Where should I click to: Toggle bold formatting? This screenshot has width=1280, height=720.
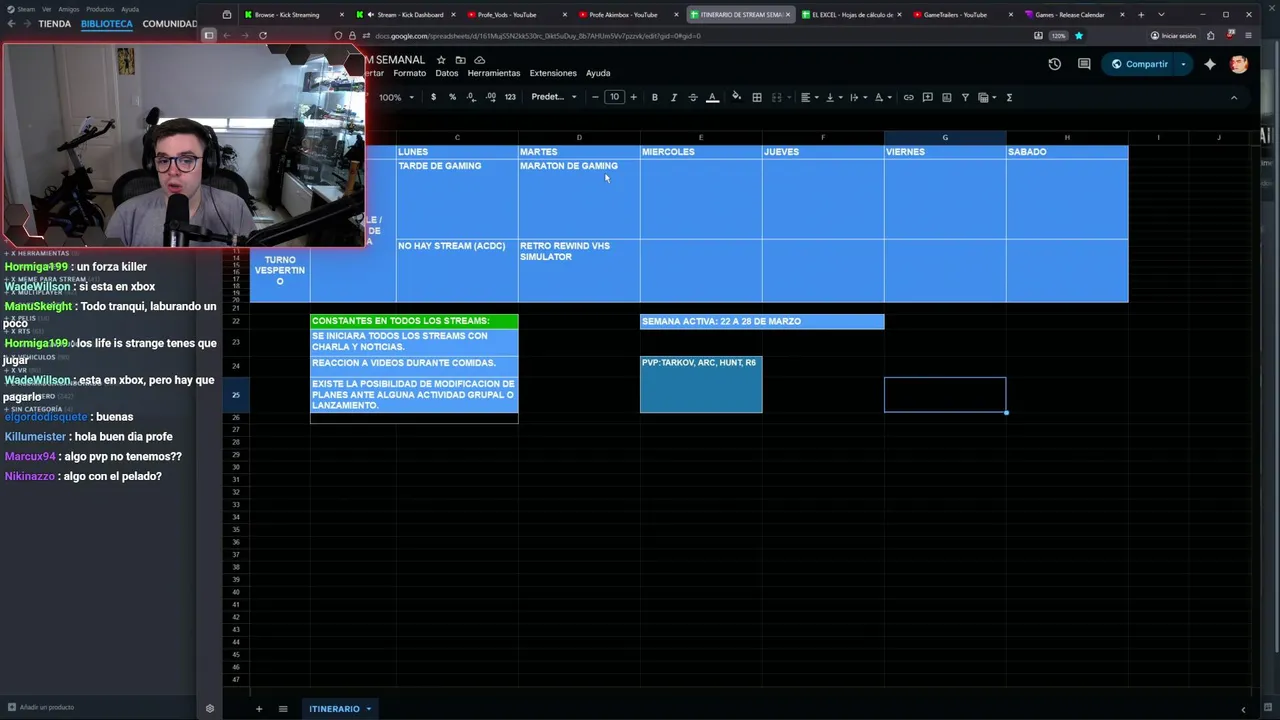[x=654, y=97]
